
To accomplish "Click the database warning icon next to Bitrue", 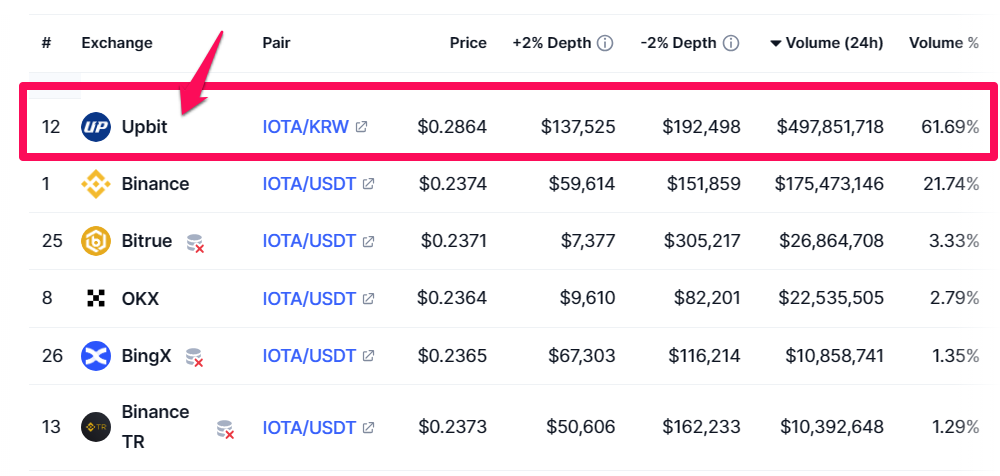I will click(x=195, y=242).
